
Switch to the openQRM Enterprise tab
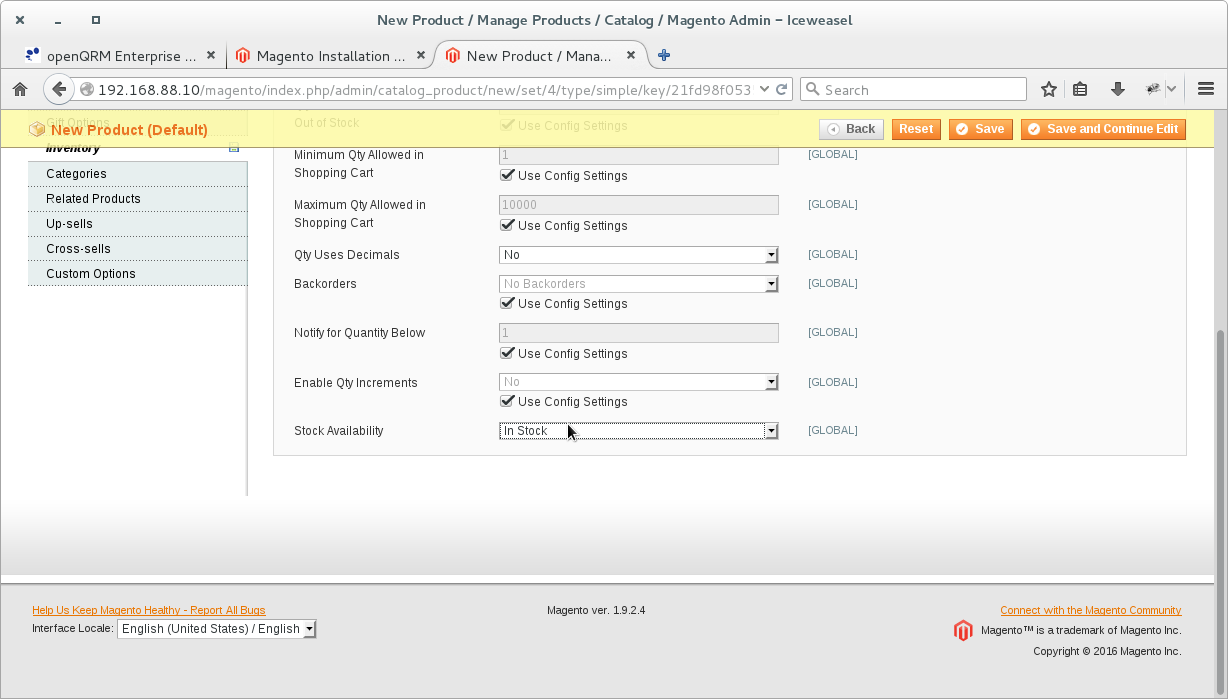pyautogui.click(x=122, y=56)
